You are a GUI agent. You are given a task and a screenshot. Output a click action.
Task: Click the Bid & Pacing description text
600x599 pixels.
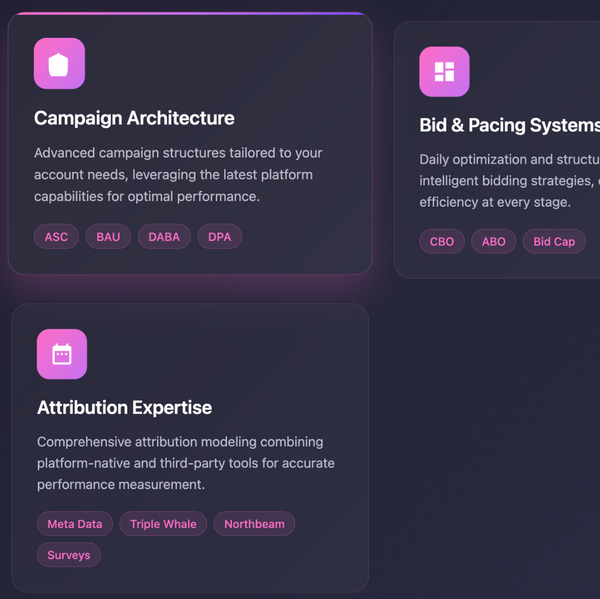509,181
